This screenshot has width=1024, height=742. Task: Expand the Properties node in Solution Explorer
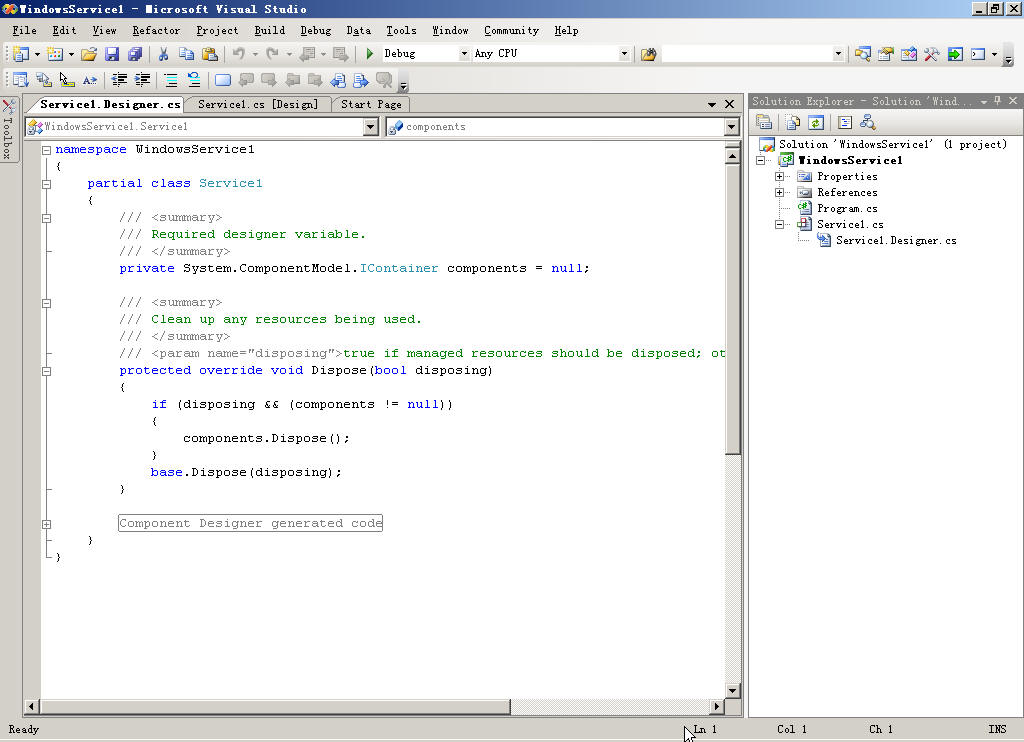pyautogui.click(x=779, y=176)
